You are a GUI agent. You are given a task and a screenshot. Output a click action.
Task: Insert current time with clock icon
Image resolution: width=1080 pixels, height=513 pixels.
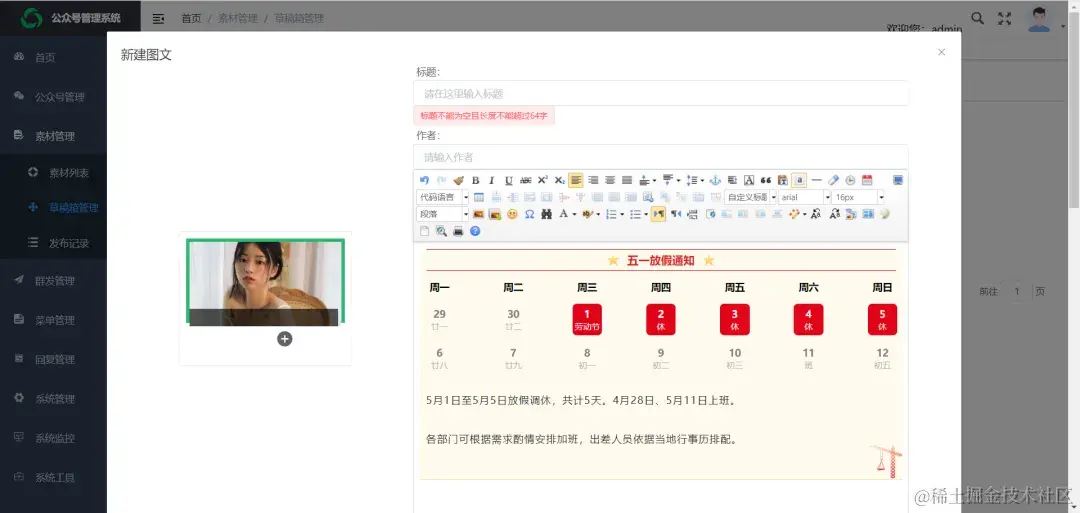(850, 180)
